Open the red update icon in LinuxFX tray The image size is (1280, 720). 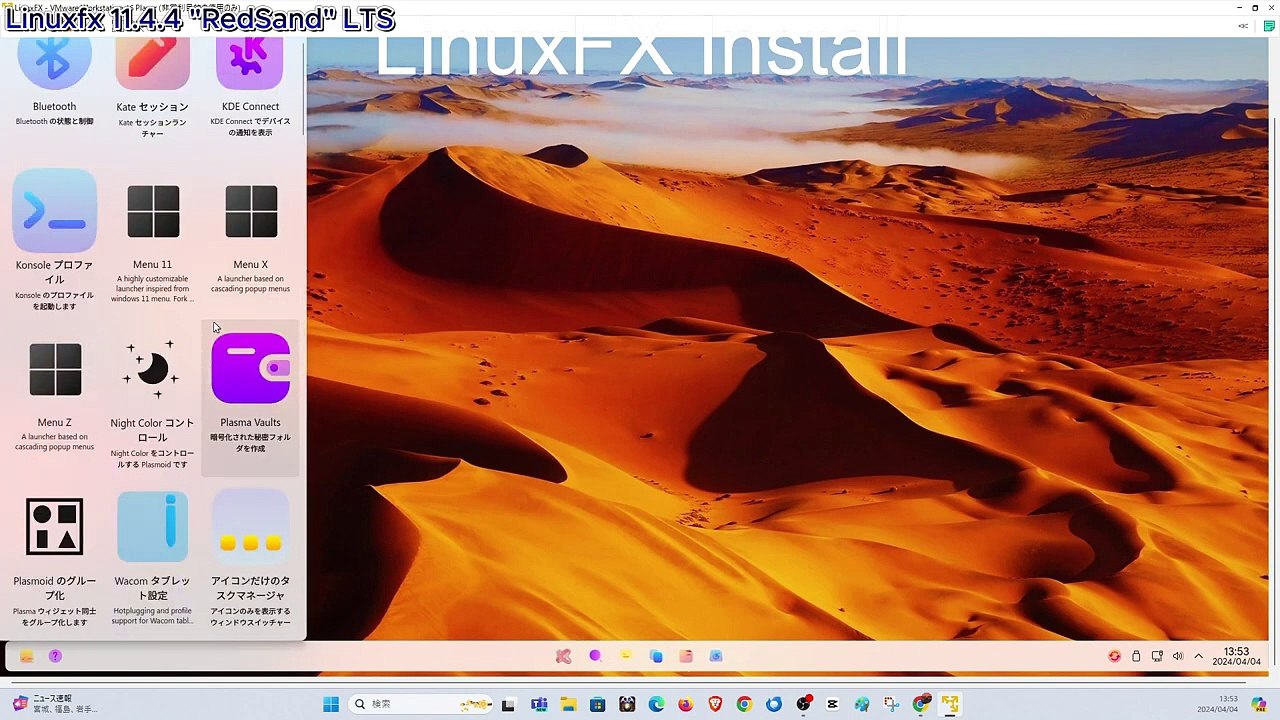click(x=1114, y=656)
